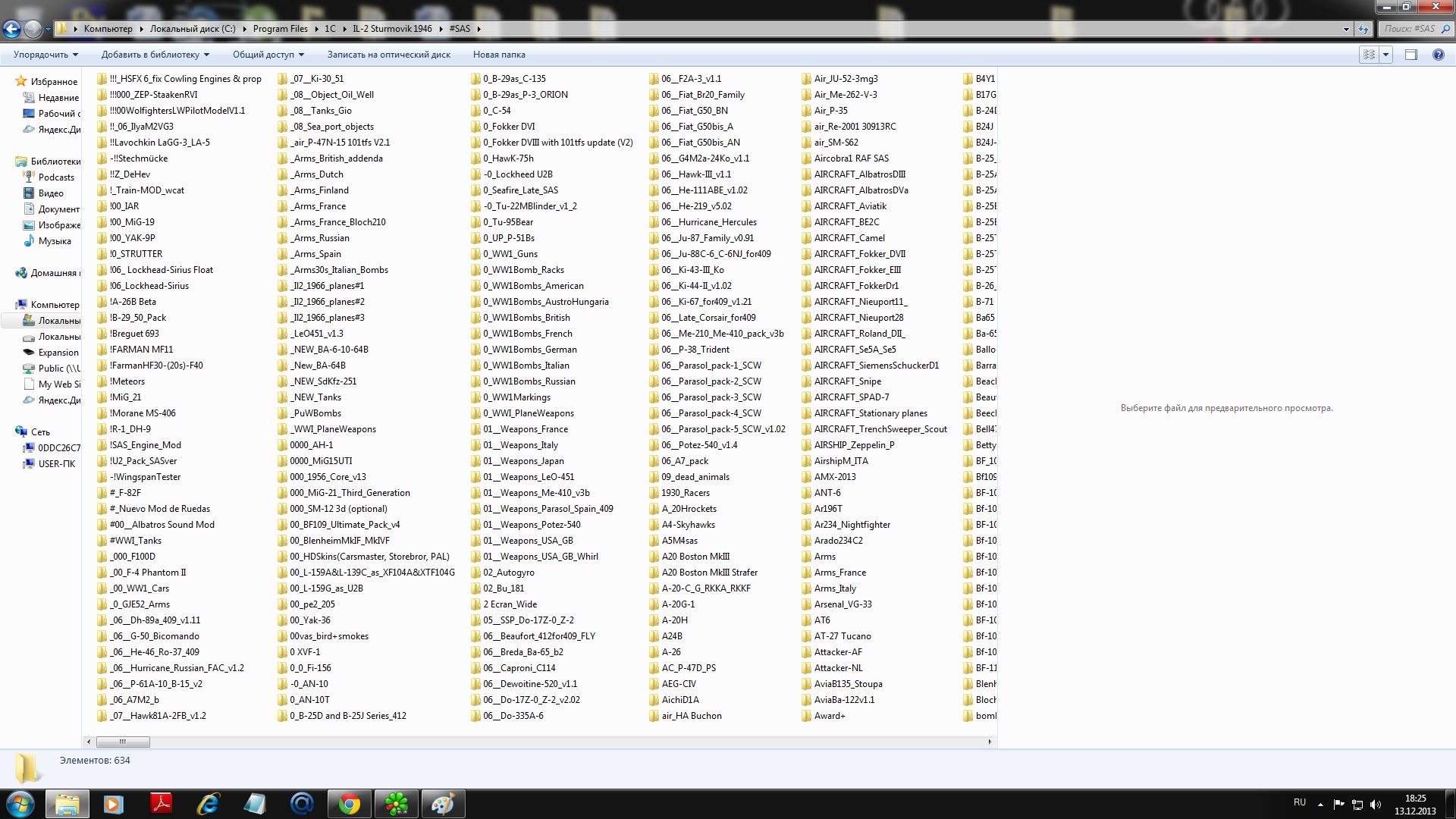Viewport: 1456px width, 819px height.
Task: Click the volume speaker tray icon
Action: [x=1376, y=805]
